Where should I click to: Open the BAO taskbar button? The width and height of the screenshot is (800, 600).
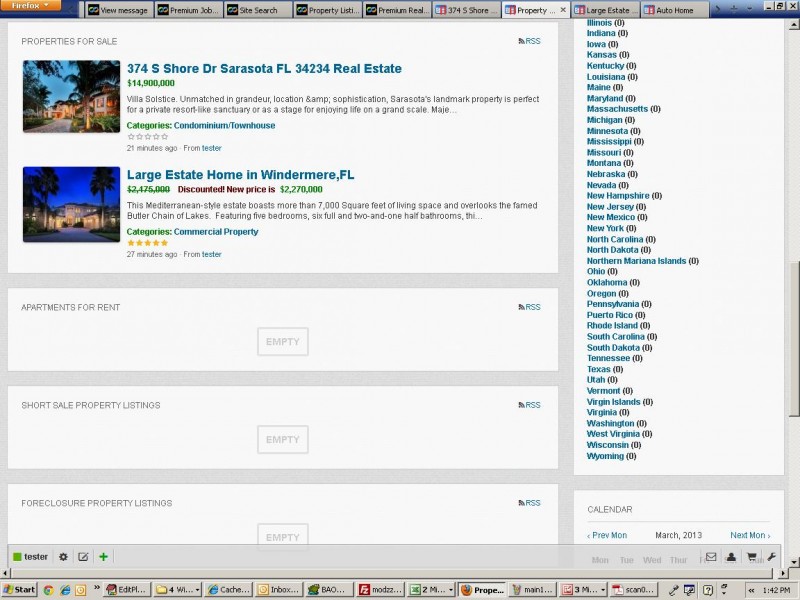pos(330,590)
